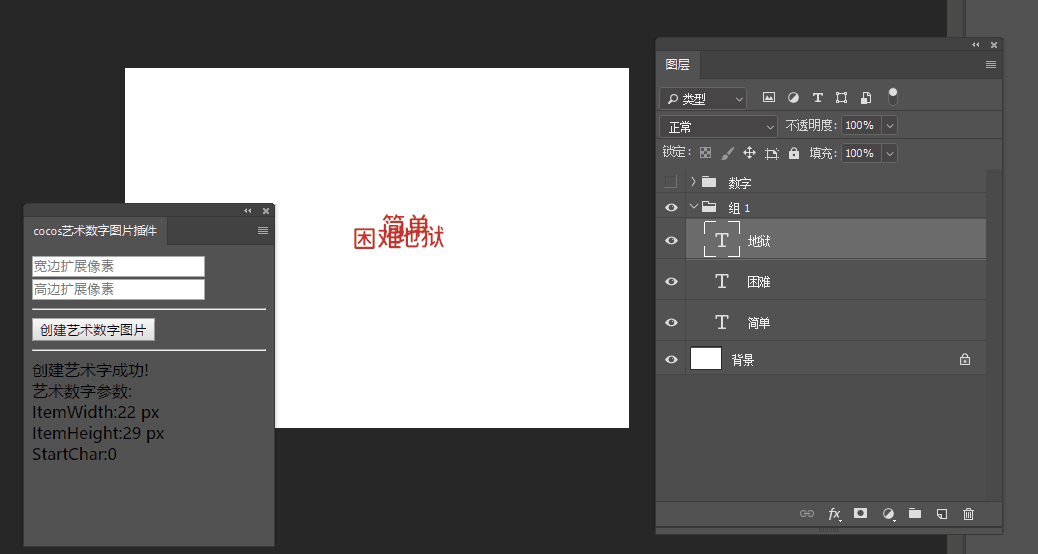
Task: Click the Layers panel vertical scrollbar
Action: pos(993,334)
